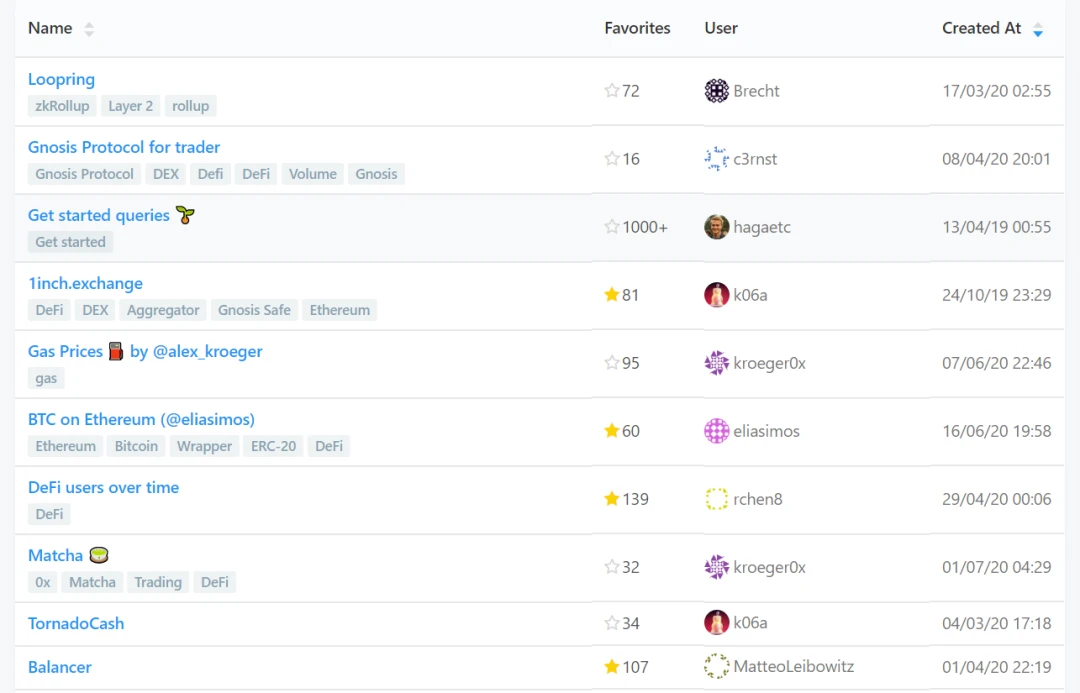This screenshot has height=693, width=1080.
Task: Unstar the Balancer dashboard
Action: click(x=612, y=666)
